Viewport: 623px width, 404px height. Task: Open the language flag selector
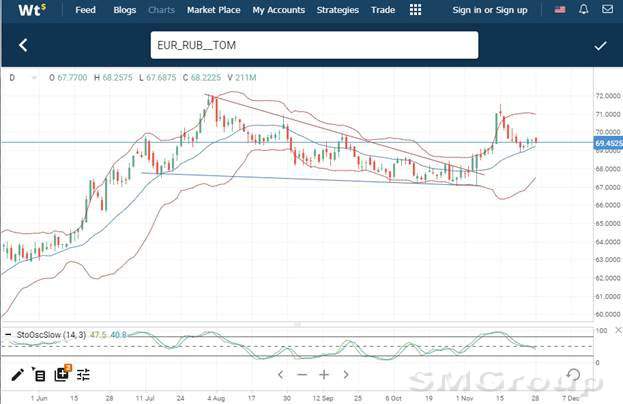(560, 10)
